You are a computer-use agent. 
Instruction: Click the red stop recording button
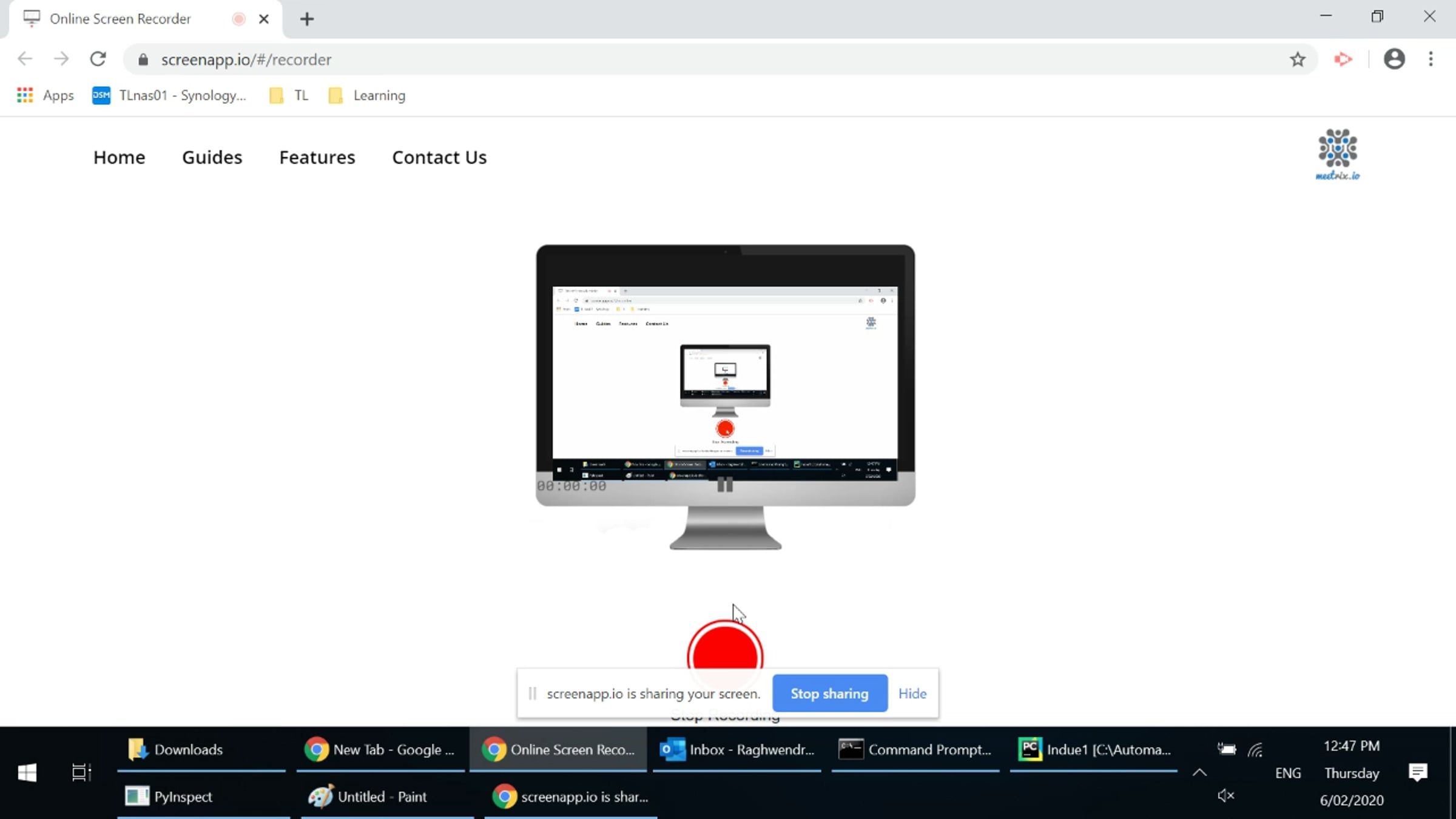[x=725, y=646]
